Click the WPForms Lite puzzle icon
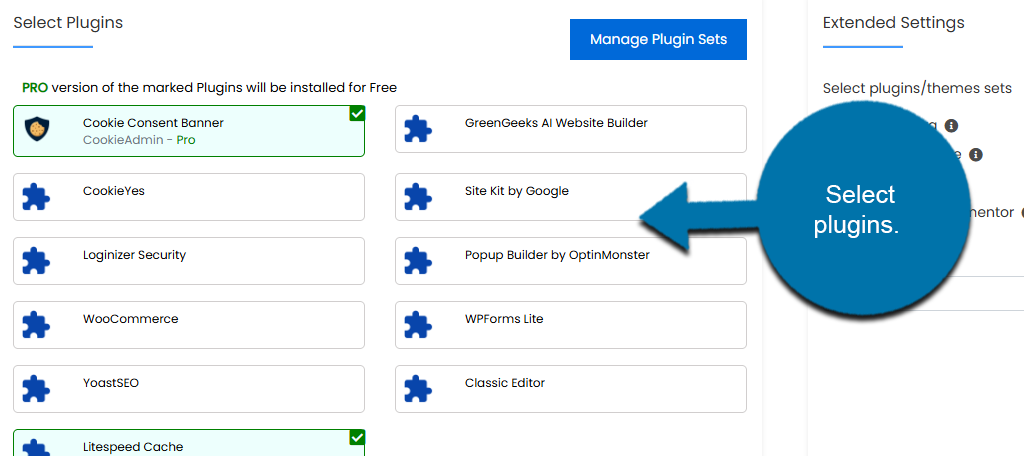This screenshot has width=1024, height=456. pyautogui.click(x=418, y=326)
